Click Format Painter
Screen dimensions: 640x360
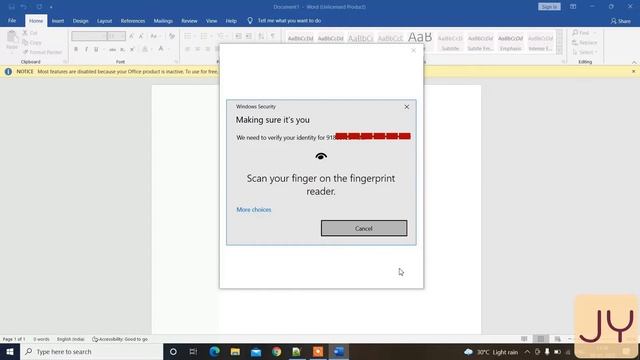click(x=42, y=52)
